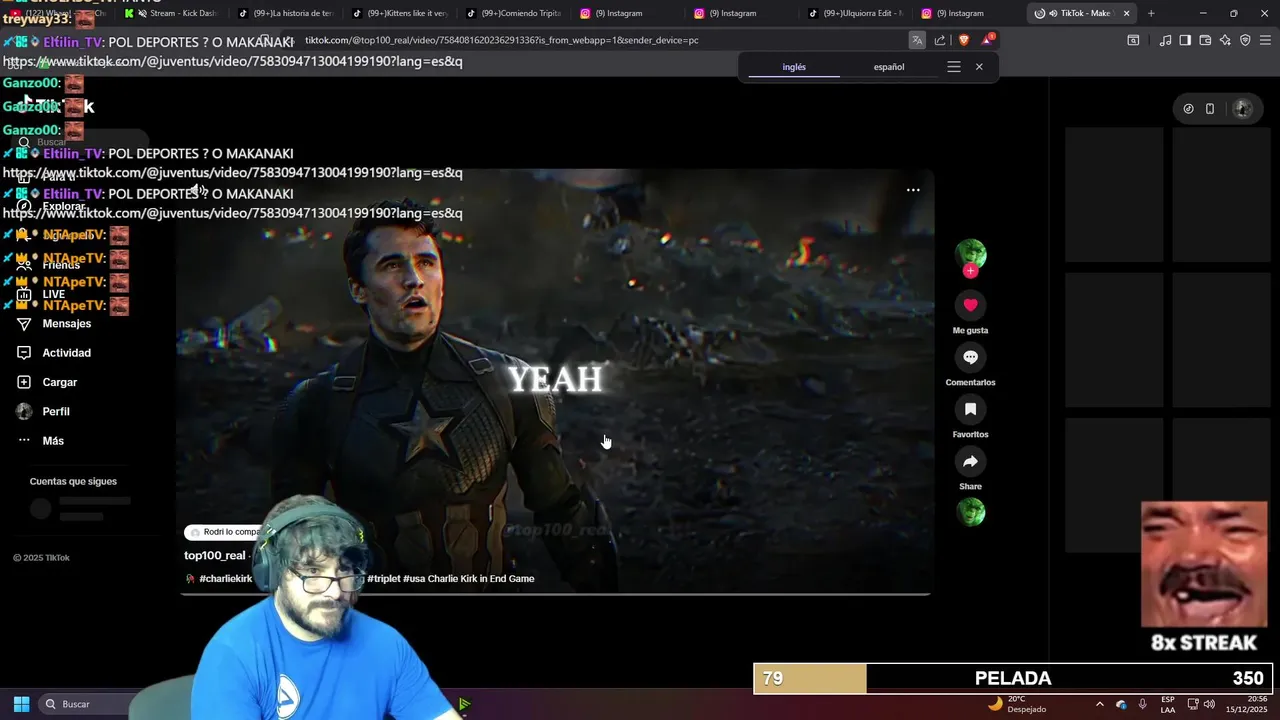Toggle video volume speaker icon
Image resolution: width=1280 pixels, height=720 pixels.
click(x=199, y=190)
